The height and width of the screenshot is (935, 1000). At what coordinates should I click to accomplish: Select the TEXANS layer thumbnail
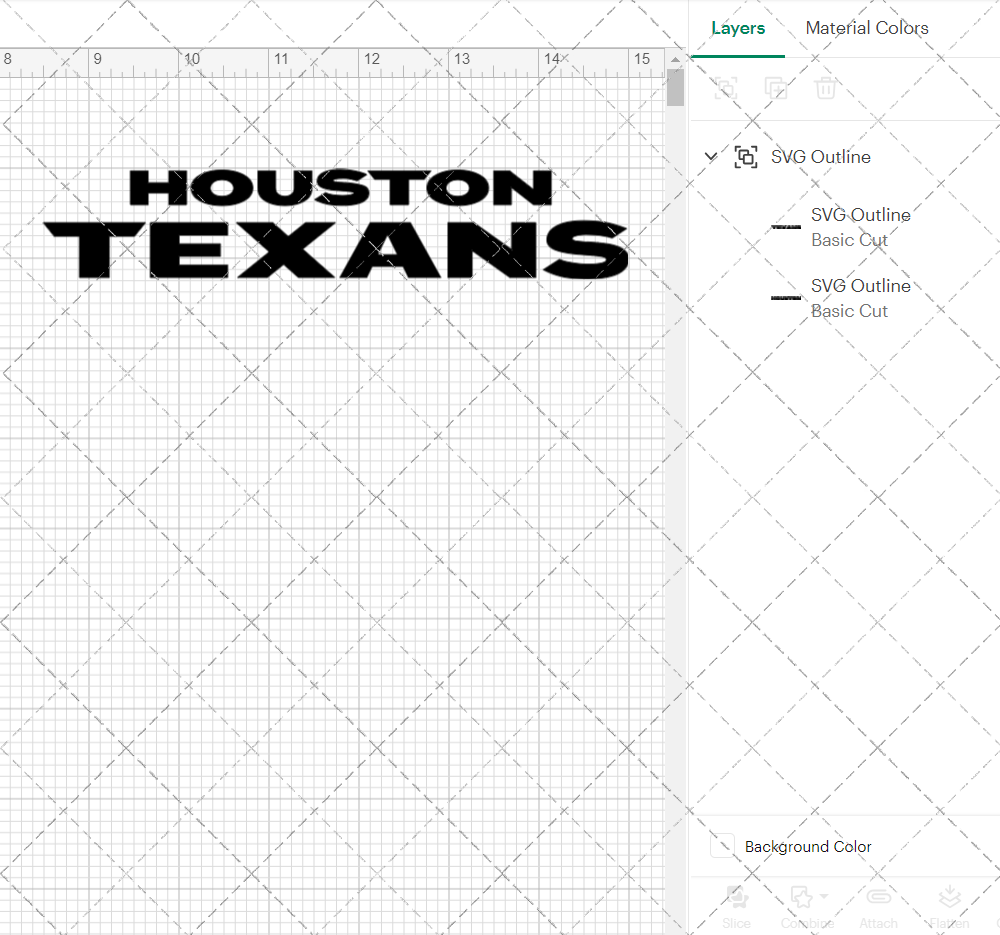click(x=786, y=227)
